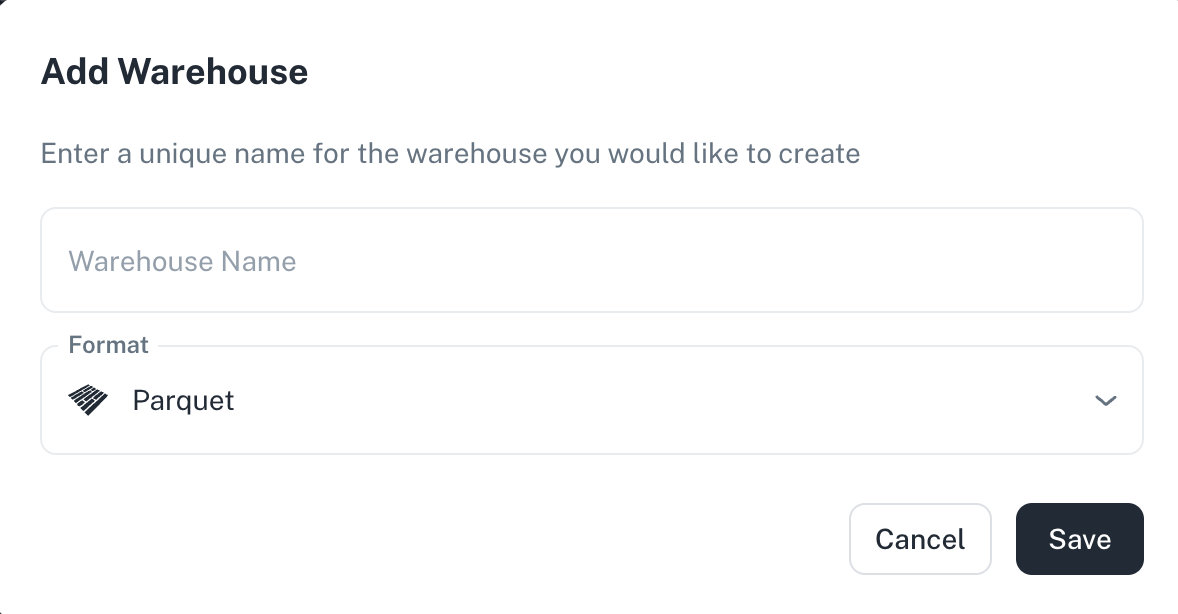Select the dark Save button at bottom

tap(1080, 539)
